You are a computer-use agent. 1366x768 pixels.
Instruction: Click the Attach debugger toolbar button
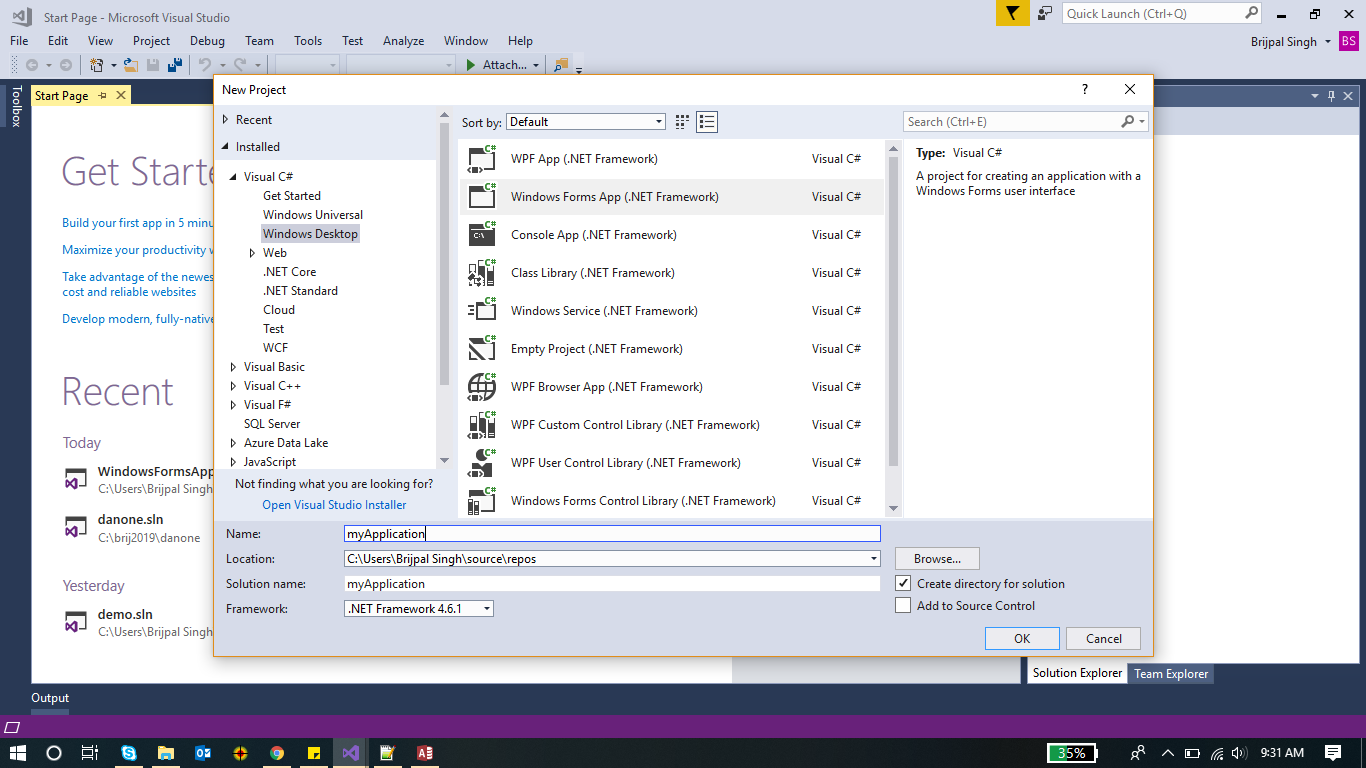[497, 64]
